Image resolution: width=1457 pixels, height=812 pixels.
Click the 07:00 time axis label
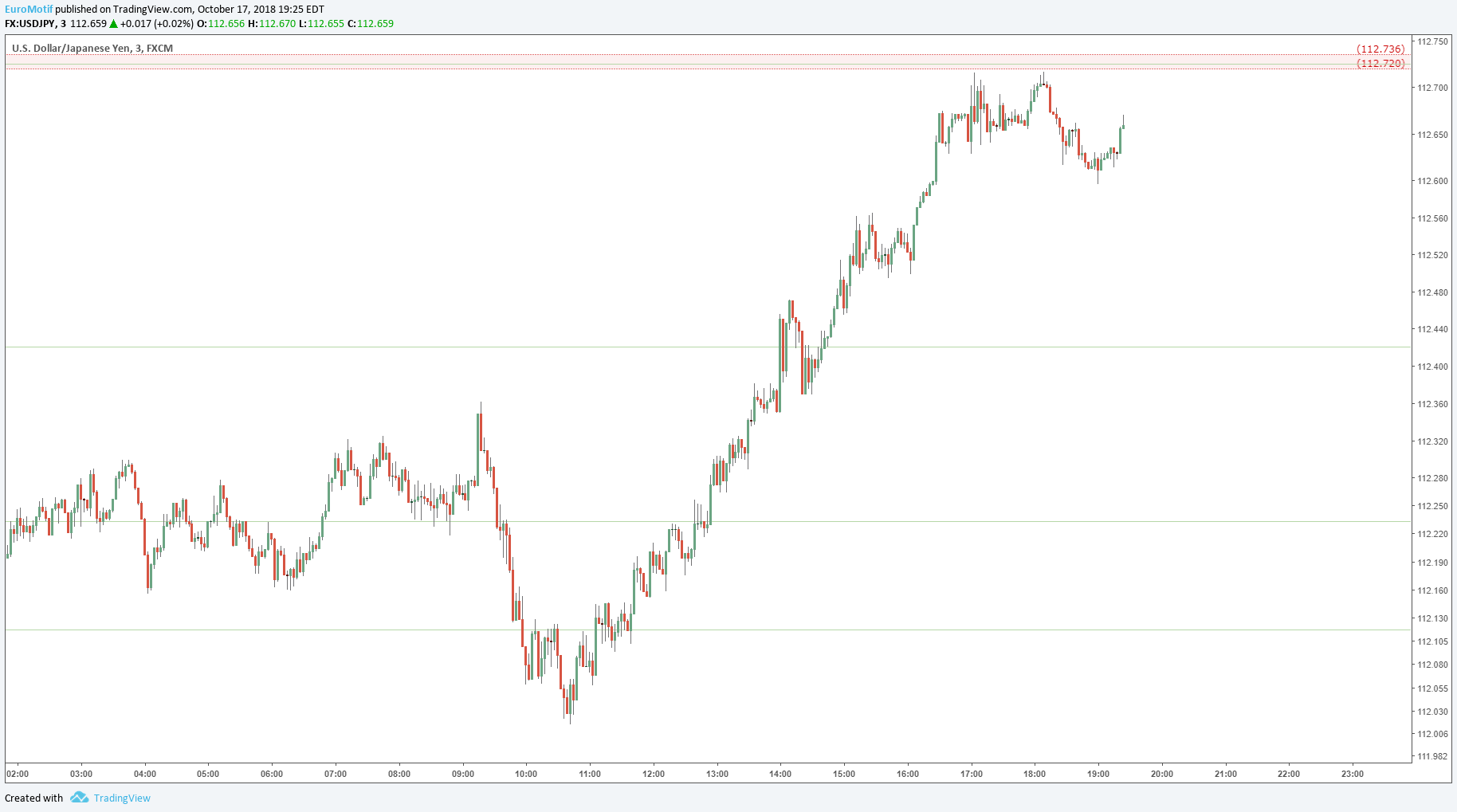click(336, 774)
